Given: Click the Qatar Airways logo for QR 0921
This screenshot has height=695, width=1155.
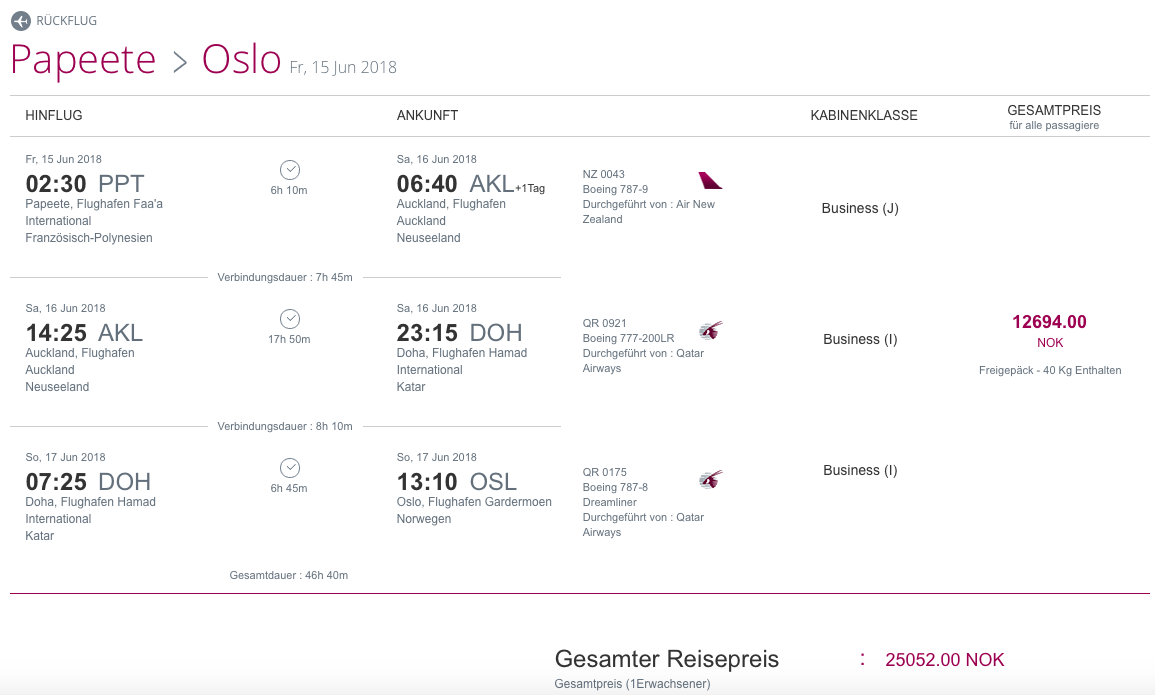Looking at the screenshot, I should tap(710, 330).
